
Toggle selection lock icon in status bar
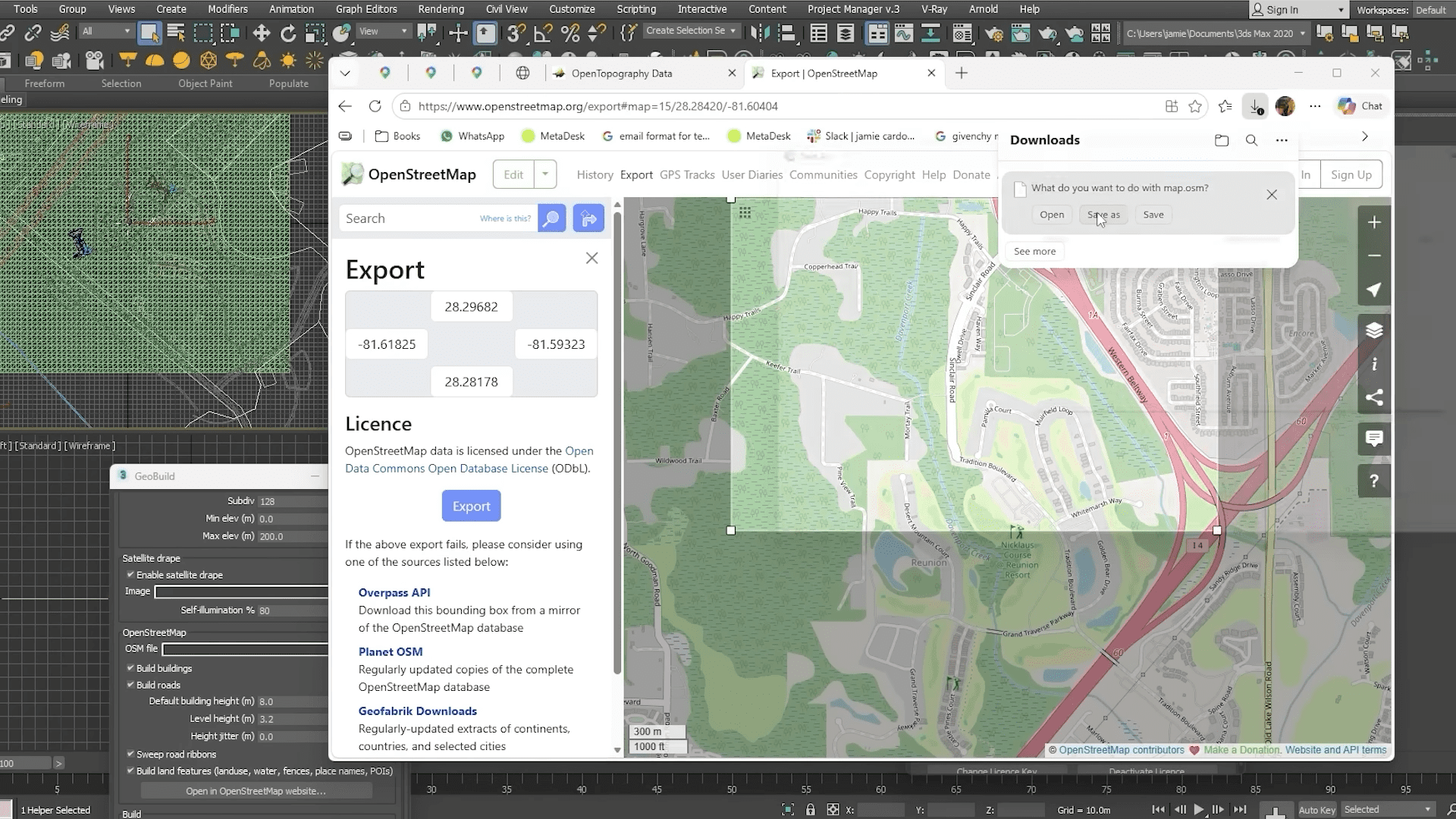[810, 810]
